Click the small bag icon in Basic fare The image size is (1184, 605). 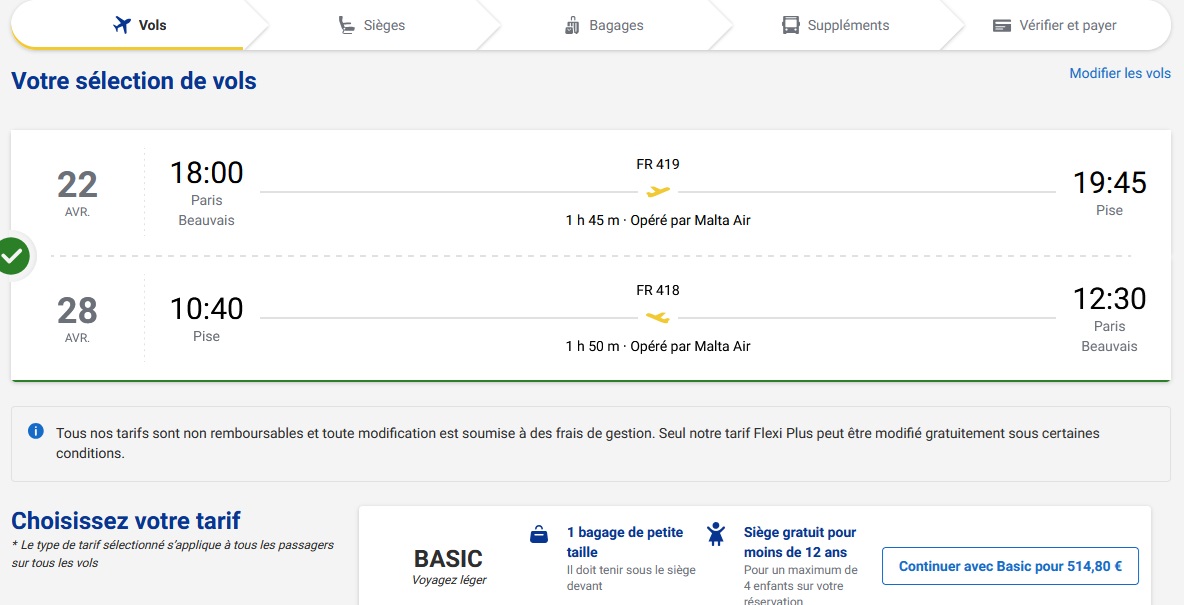pyautogui.click(x=539, y=534)
